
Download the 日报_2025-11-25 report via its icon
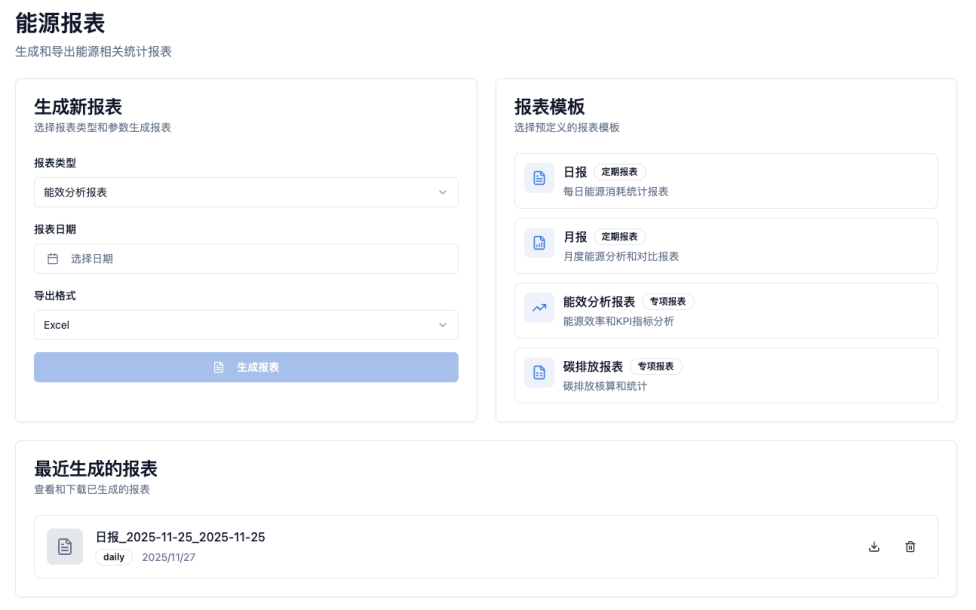[x=874, y=546]
